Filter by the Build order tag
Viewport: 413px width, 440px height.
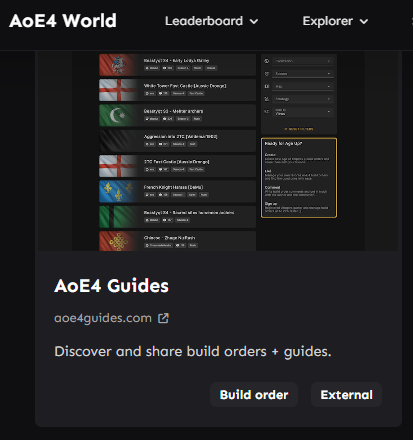(x=254, y=395)
